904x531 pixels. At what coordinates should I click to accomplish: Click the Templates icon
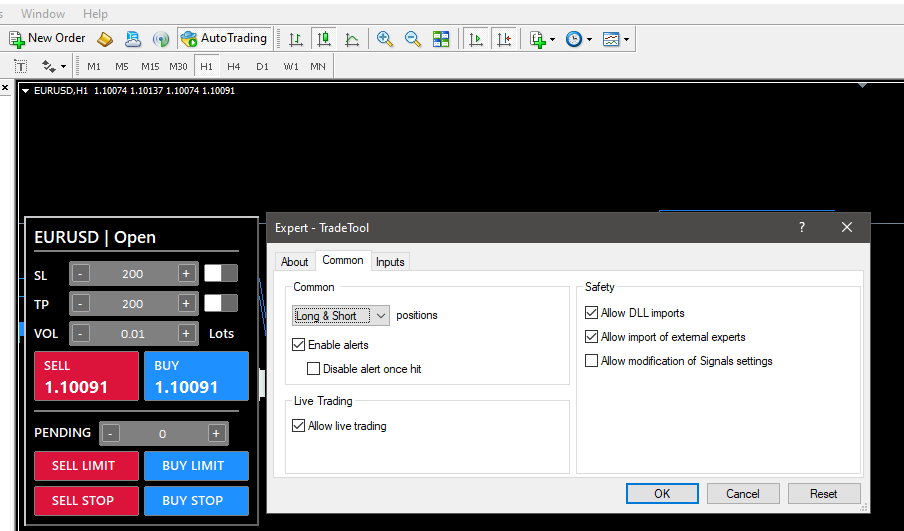pyautogui.click(x=611, y=39)
